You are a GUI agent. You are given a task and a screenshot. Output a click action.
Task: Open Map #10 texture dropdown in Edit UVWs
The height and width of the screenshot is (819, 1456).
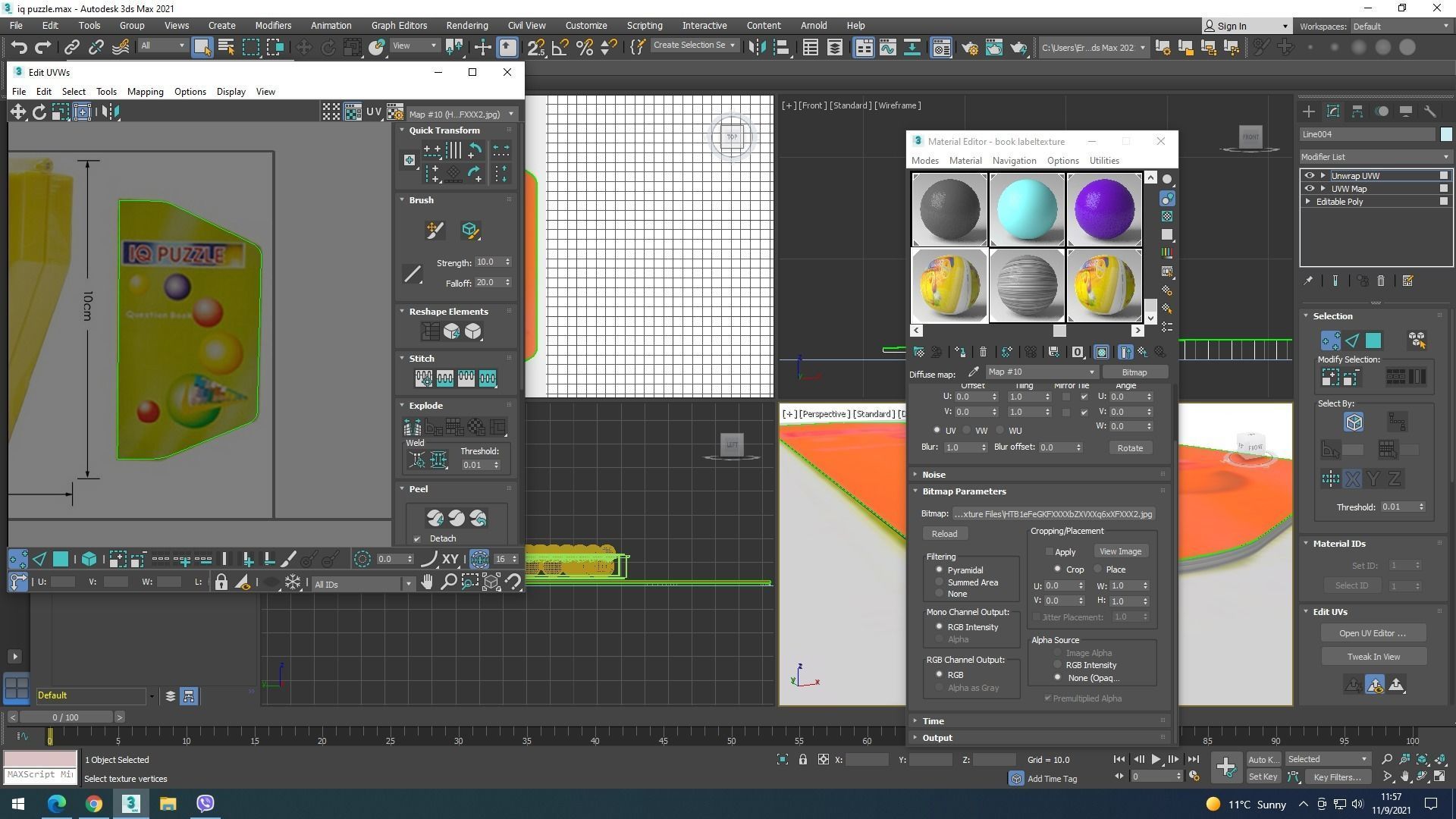point(461,114)
